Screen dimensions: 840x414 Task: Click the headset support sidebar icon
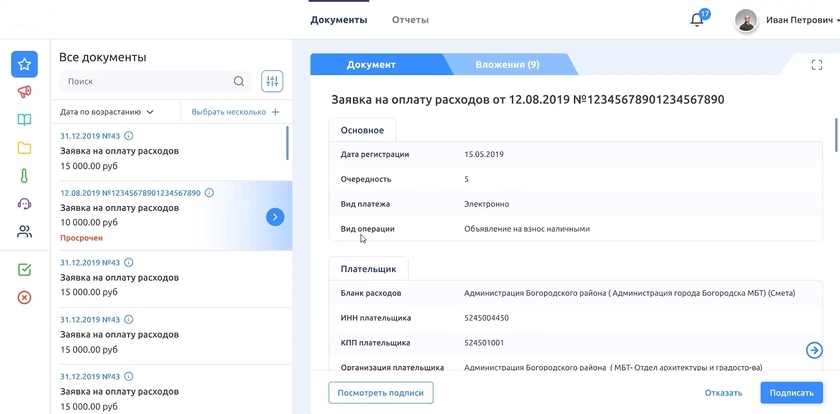pyautogui.click(x=24, y=204)
